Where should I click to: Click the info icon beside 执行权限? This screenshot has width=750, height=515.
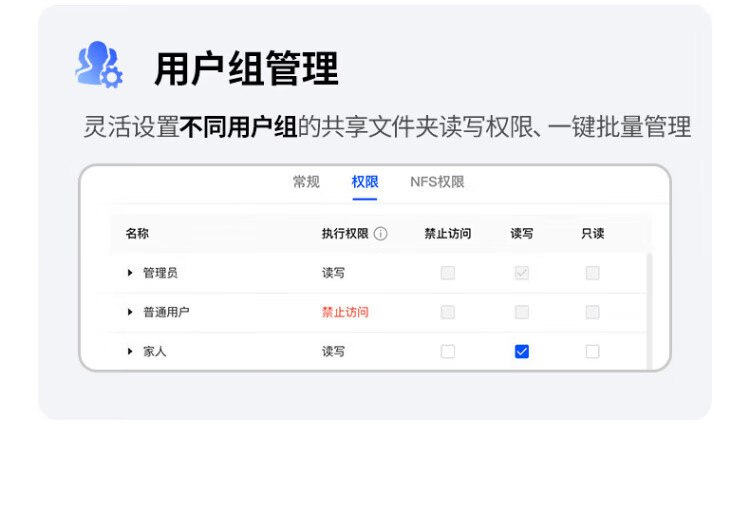(380, 234)
